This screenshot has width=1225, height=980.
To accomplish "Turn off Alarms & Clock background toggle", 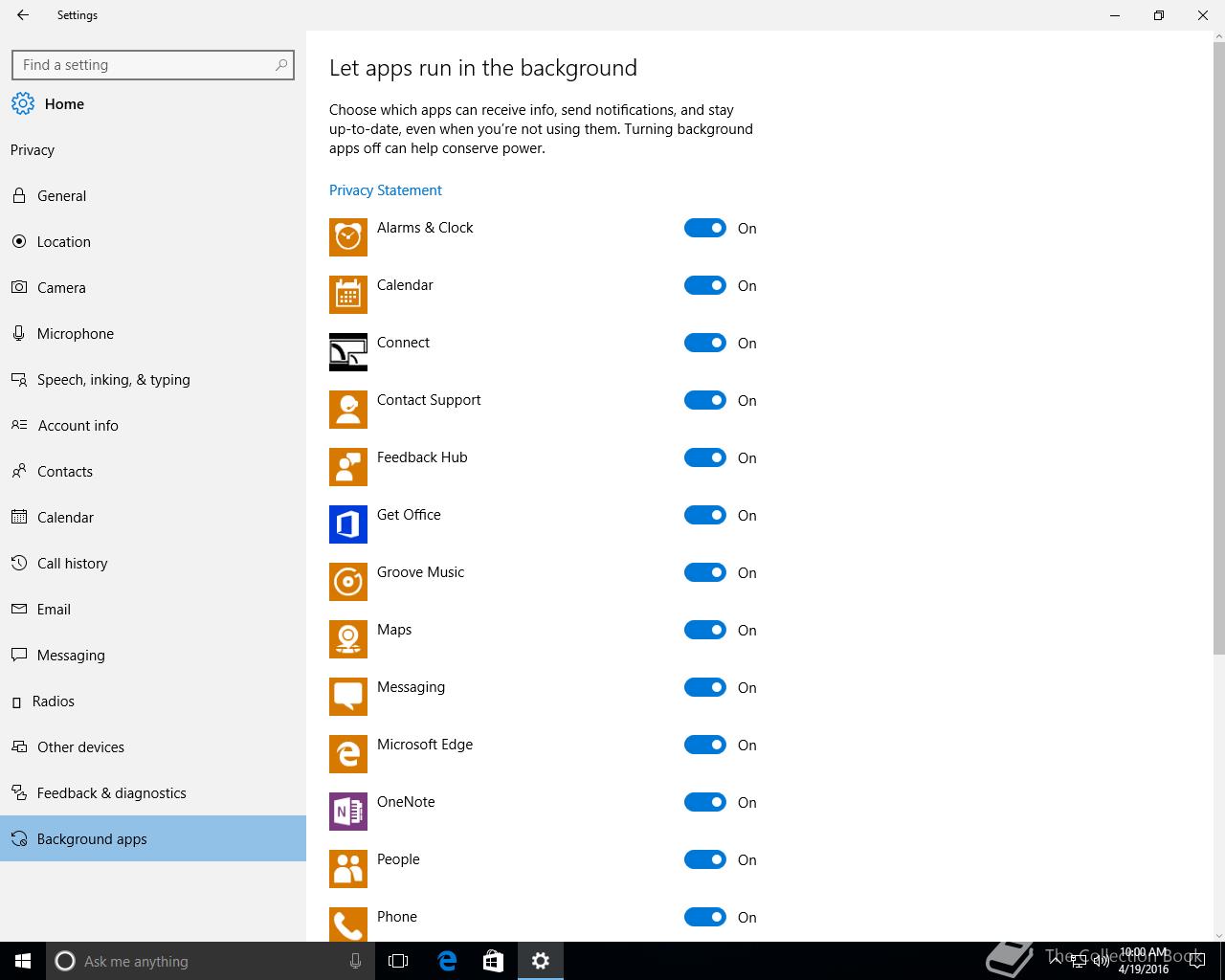I will pos(705,228).
